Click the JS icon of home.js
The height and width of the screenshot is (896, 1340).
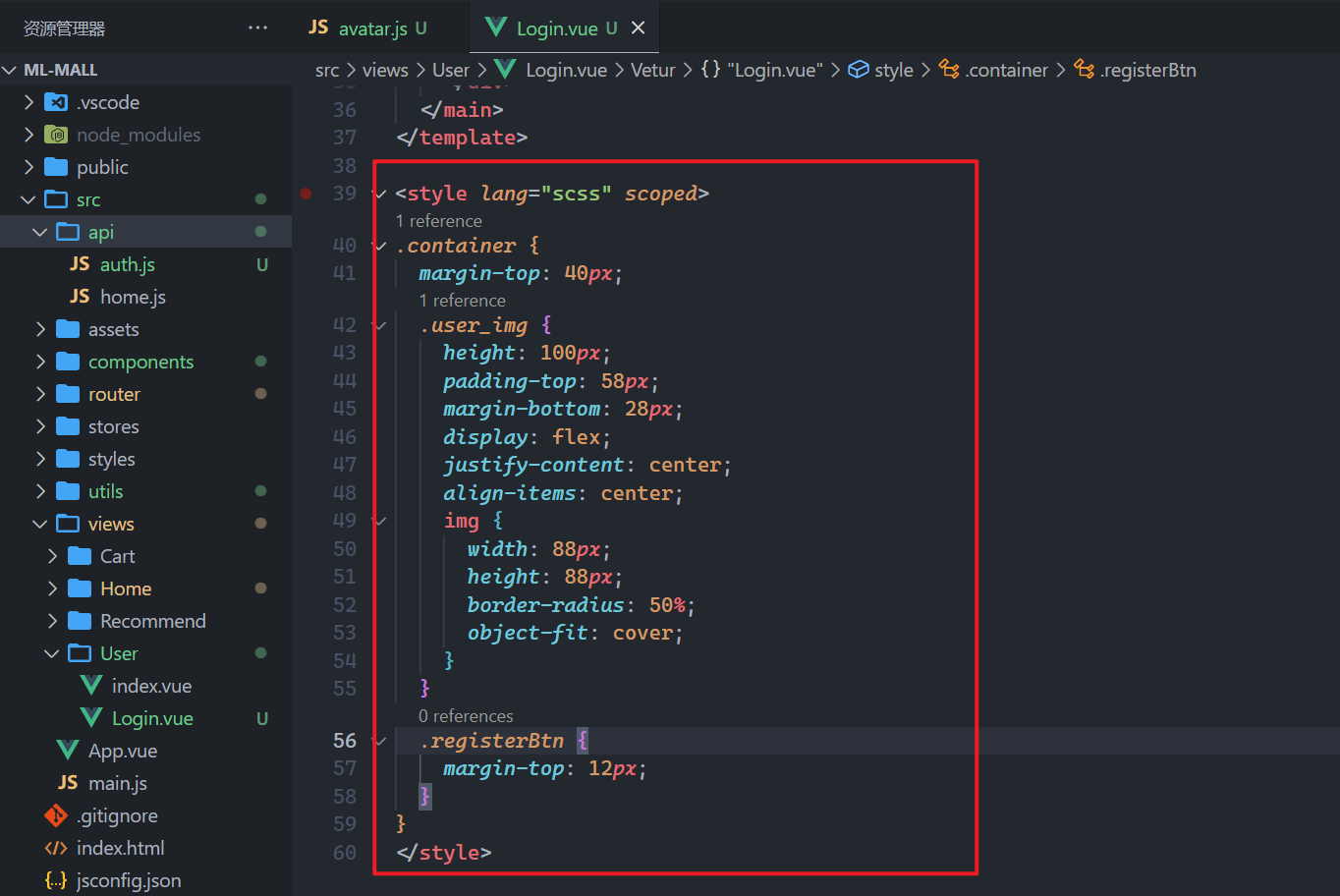[81, 297]
